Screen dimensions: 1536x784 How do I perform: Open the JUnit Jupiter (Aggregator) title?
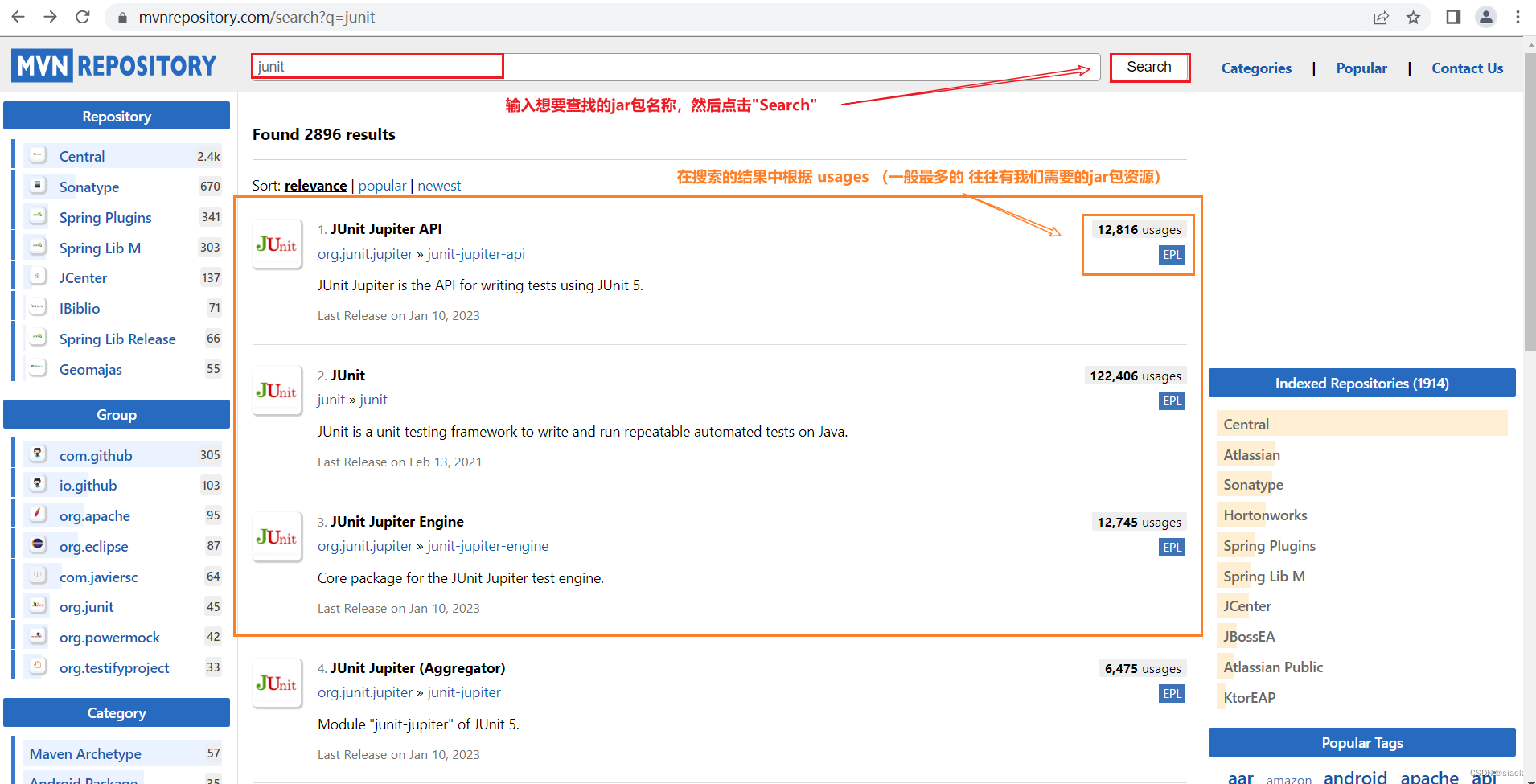[x=418, y=668]
